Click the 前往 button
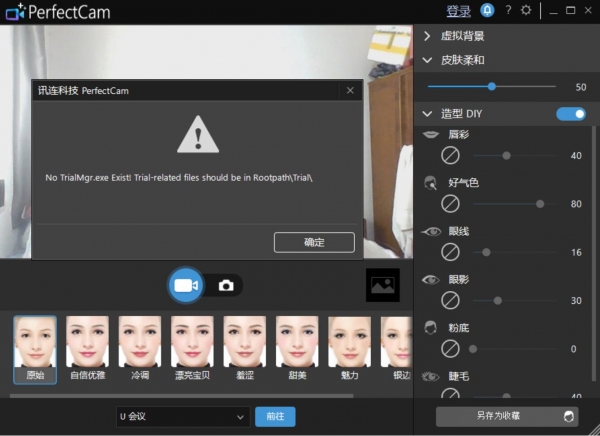The image size is (600, 436). click(275, 416)
